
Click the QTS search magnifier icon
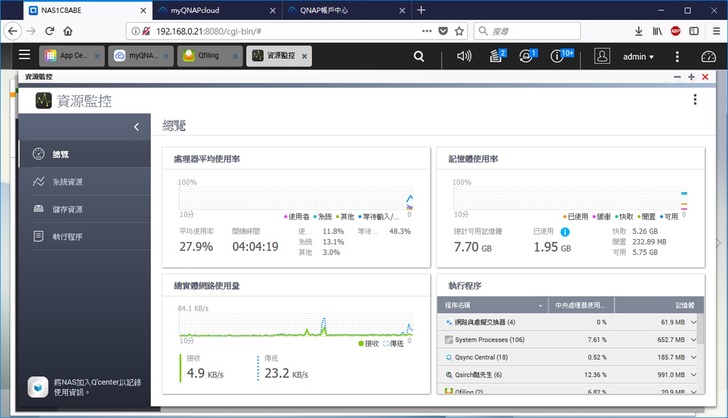[x=420, y=57]
